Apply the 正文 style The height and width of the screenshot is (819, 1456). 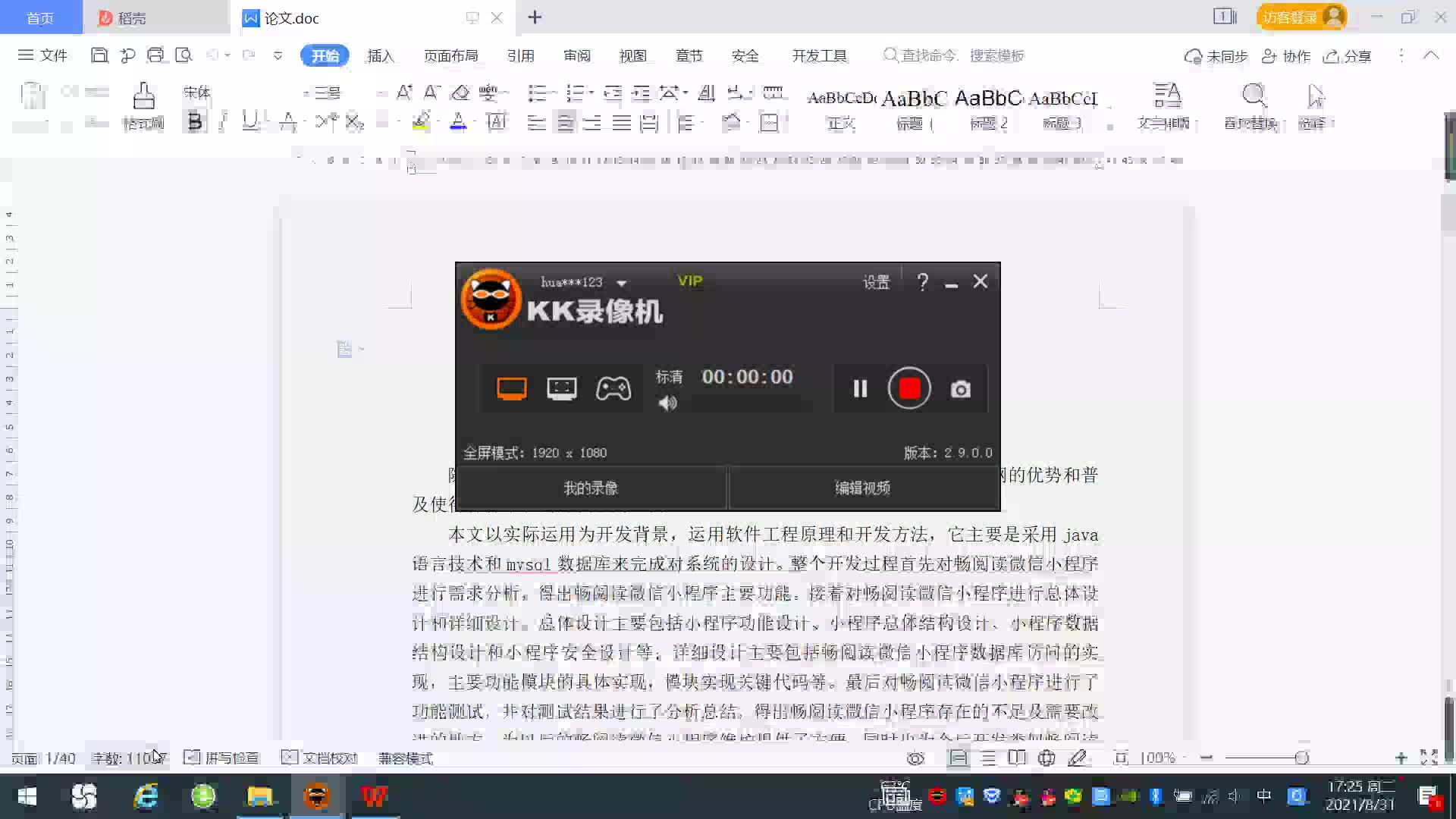click(x=841, y=108)
